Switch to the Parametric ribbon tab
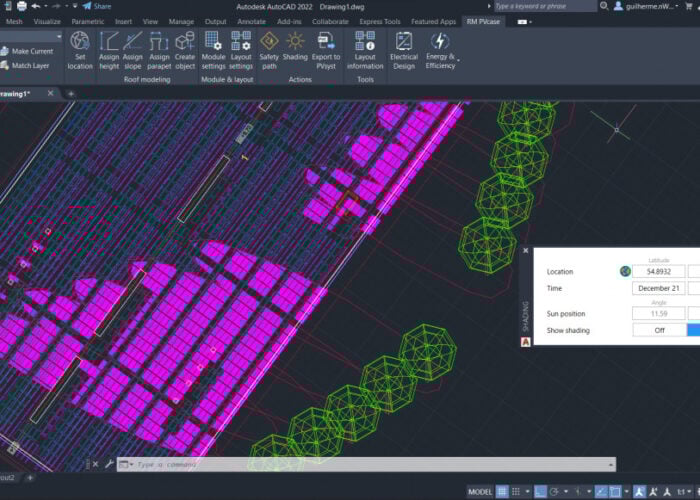700x500 pixels. pos(88,20)
